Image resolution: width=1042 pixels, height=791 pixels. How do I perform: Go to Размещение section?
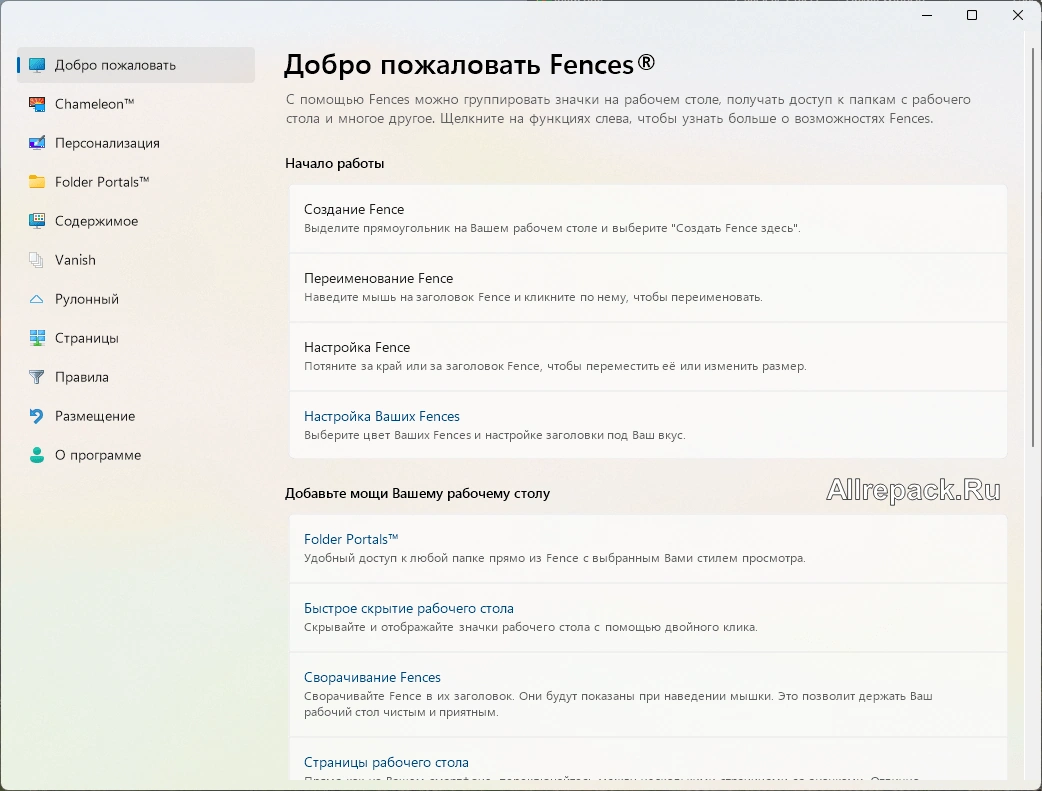[x=136, y=416]
